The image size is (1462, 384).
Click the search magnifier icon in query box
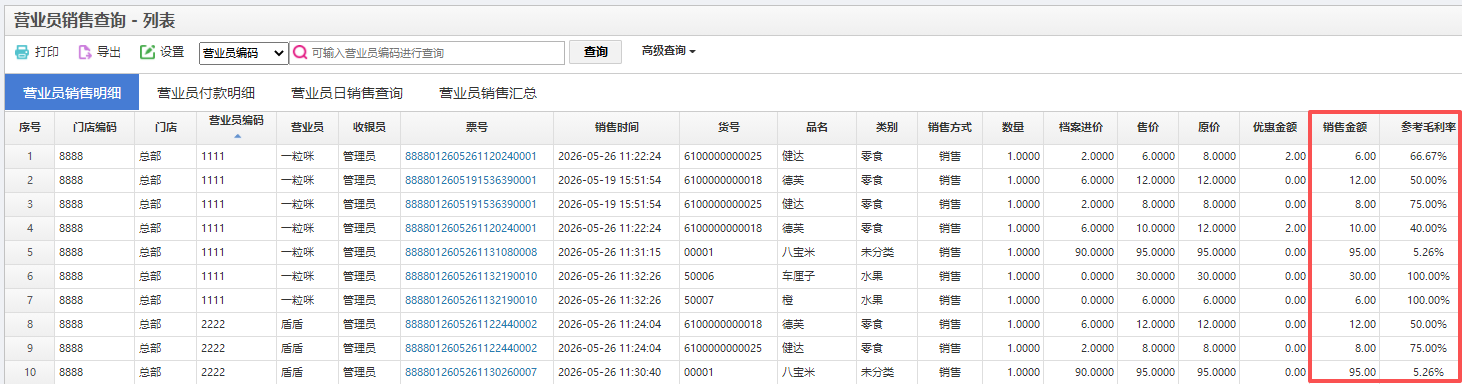[x=299, y=53]
